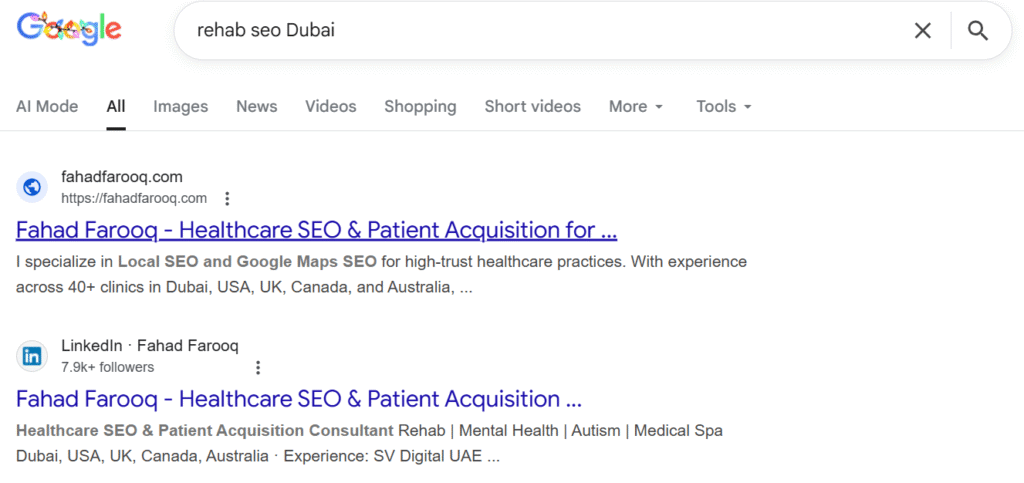Open the LinkedIn Fahad Farooq result title
Screen dimensions: 1024x483
298,399
